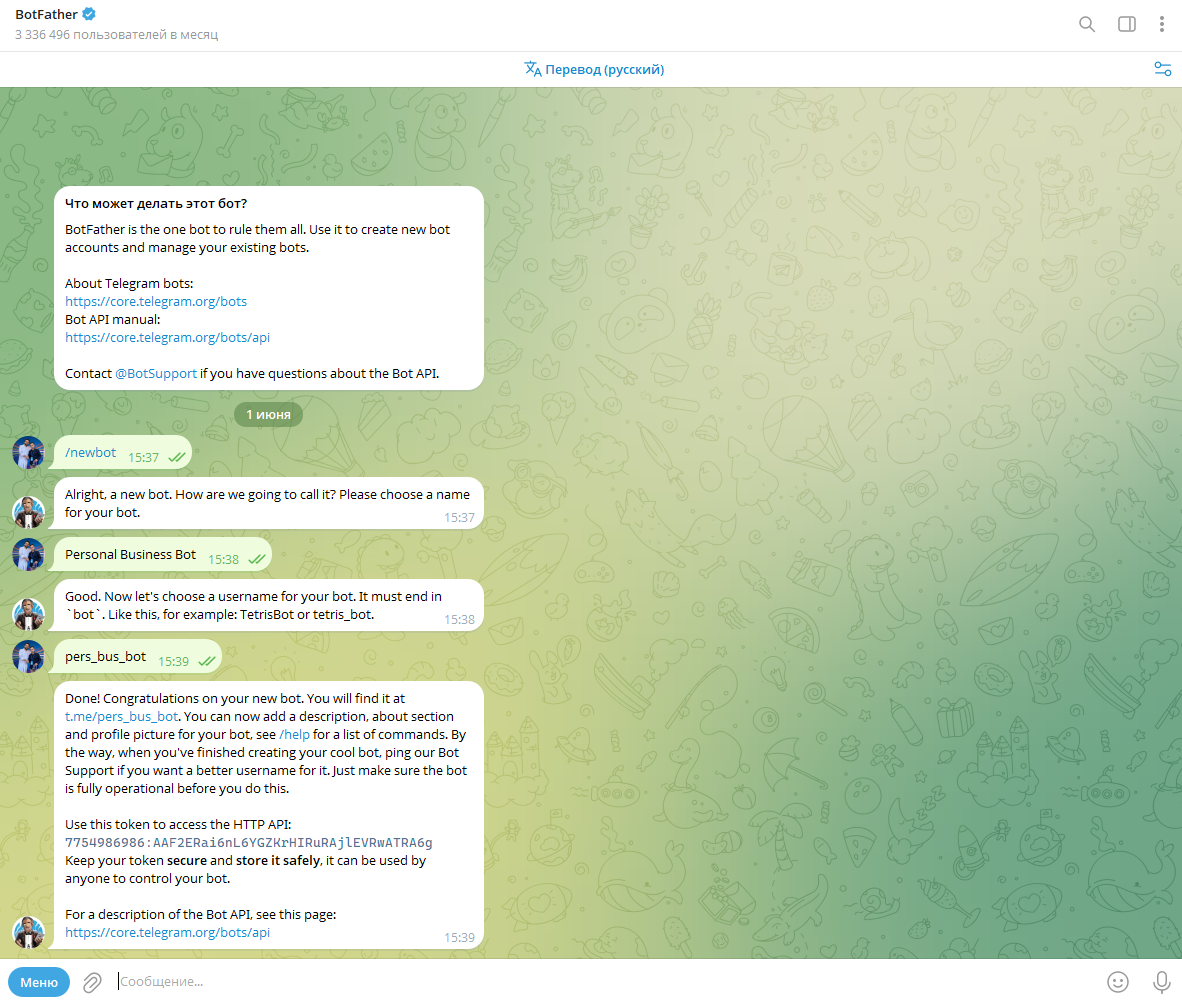Screen dimensions: 1182x1001
Task: Click BotFather avatar beside 'Good. Now let's choose'
Action: coord(29,614)
